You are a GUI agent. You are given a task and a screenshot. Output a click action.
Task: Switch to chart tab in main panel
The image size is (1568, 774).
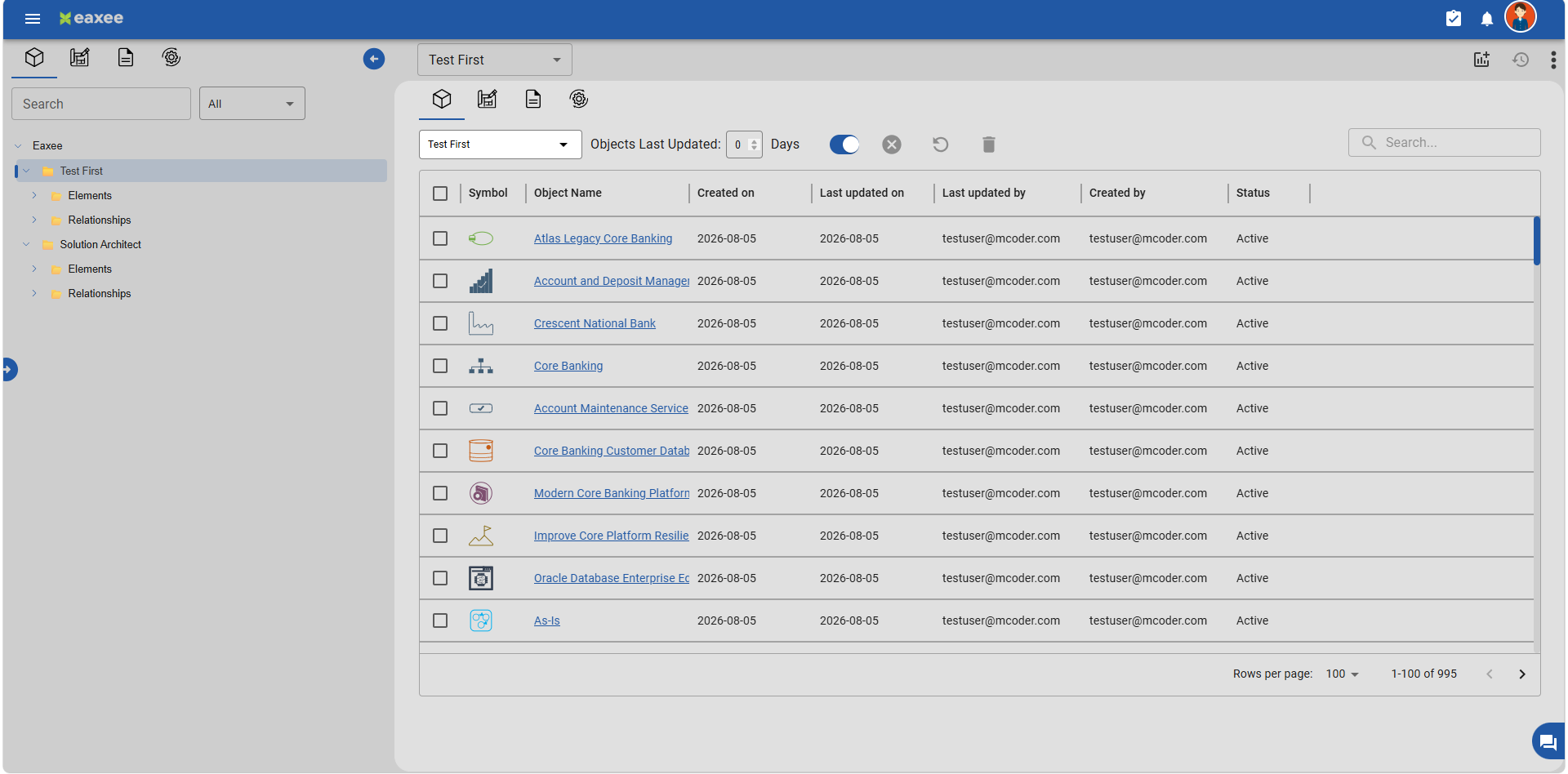click(x=488, y=99)
